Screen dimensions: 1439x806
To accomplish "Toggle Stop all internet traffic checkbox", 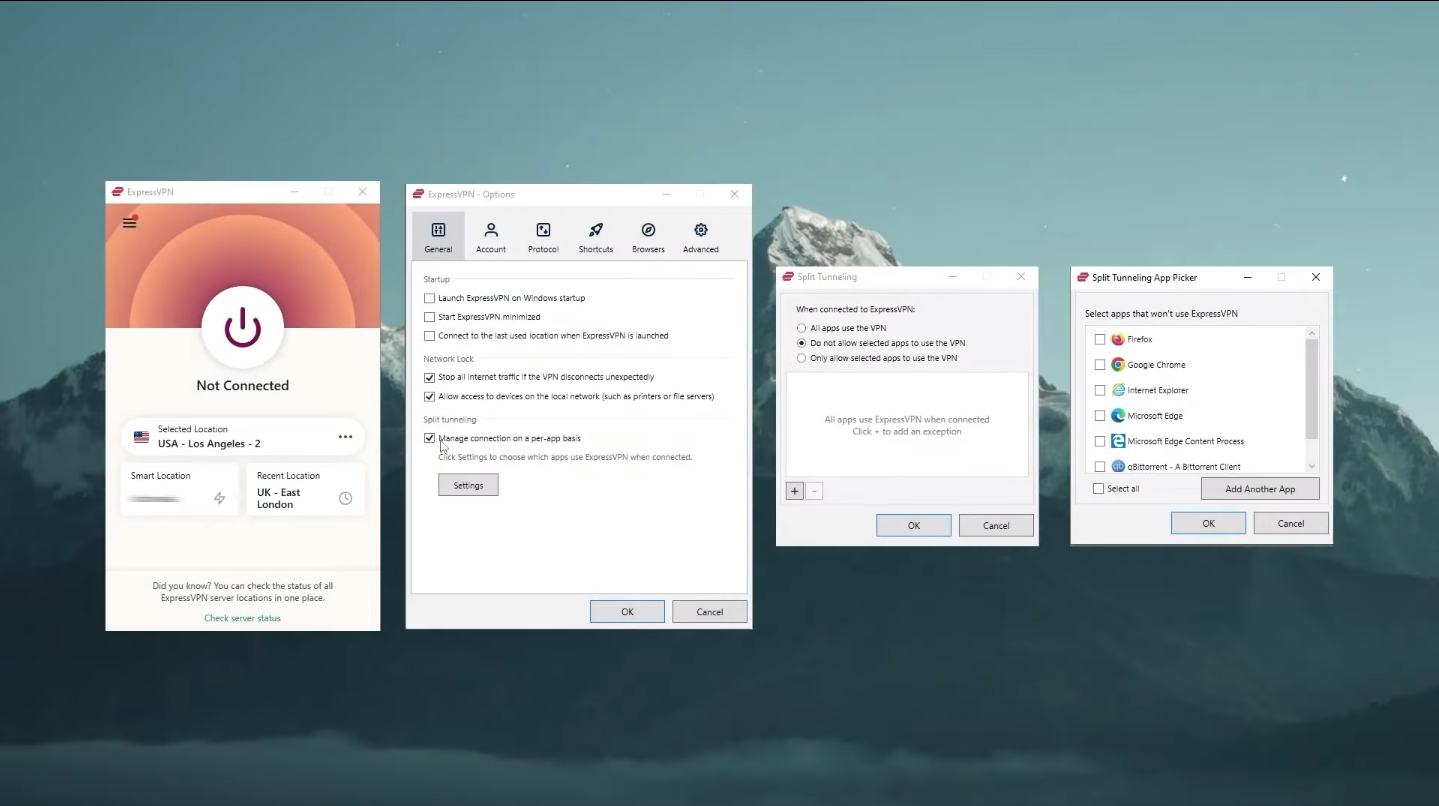I will 429,377.
